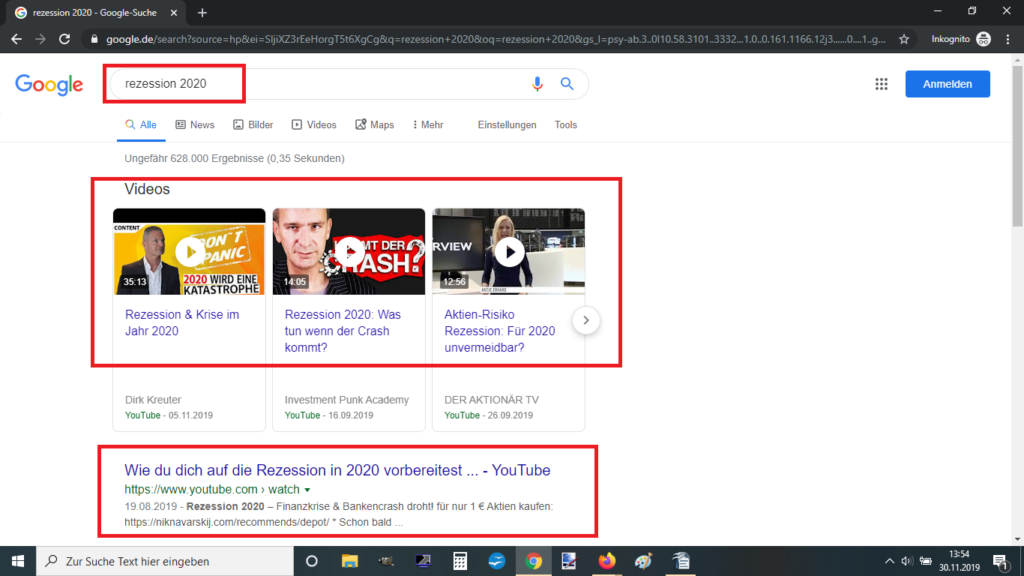1024x576 pixels.
Task: Play the DER AKTIONÄR TV video
Action: coord(509,252)
